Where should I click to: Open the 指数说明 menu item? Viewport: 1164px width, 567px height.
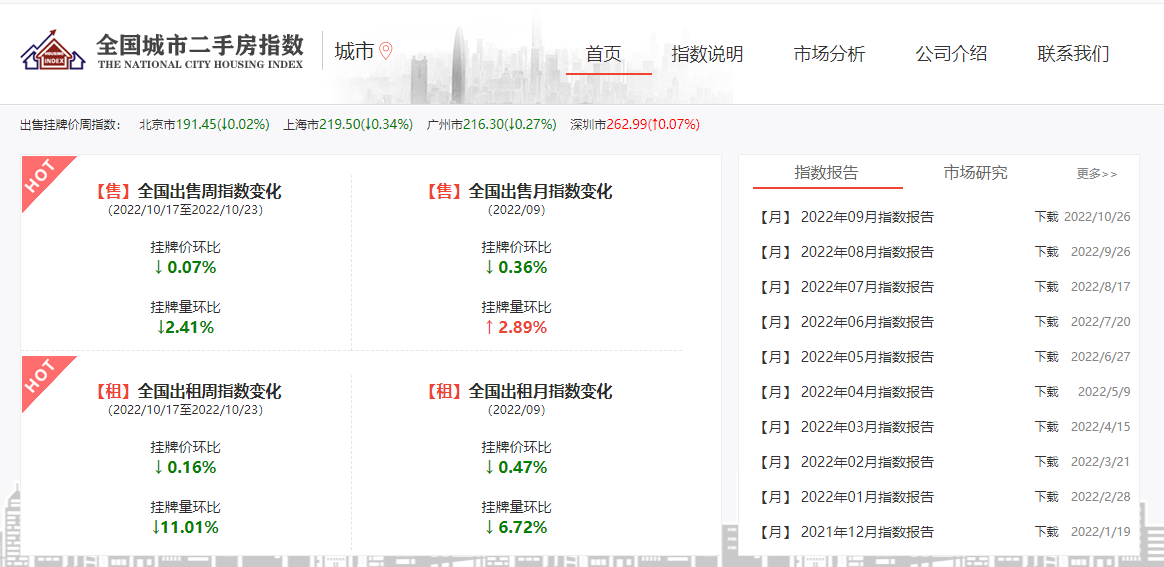coord(707,54)
